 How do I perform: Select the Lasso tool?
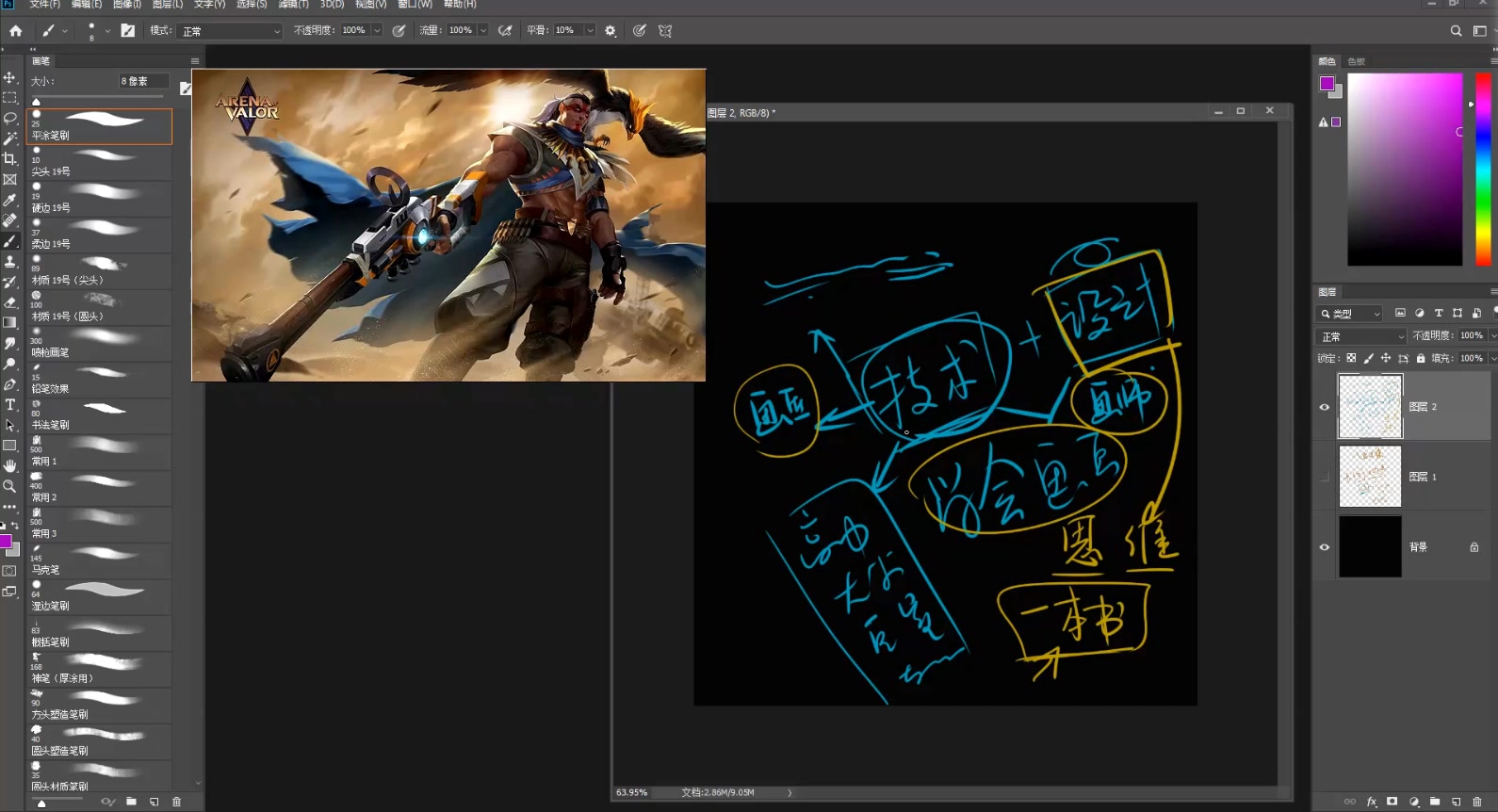point(9,118)
